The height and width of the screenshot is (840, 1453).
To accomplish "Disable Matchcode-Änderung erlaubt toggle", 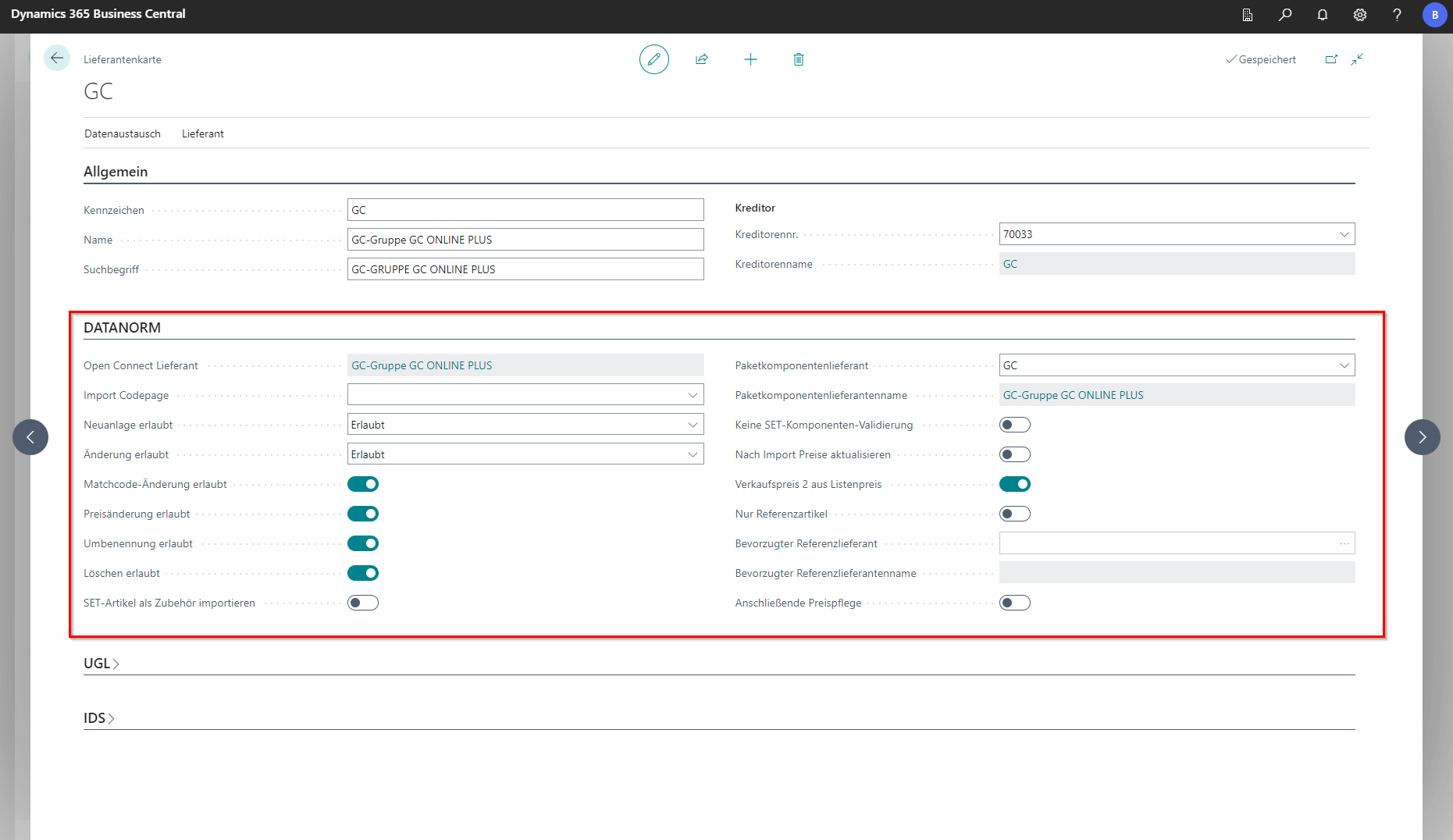I will pos(363,484).
